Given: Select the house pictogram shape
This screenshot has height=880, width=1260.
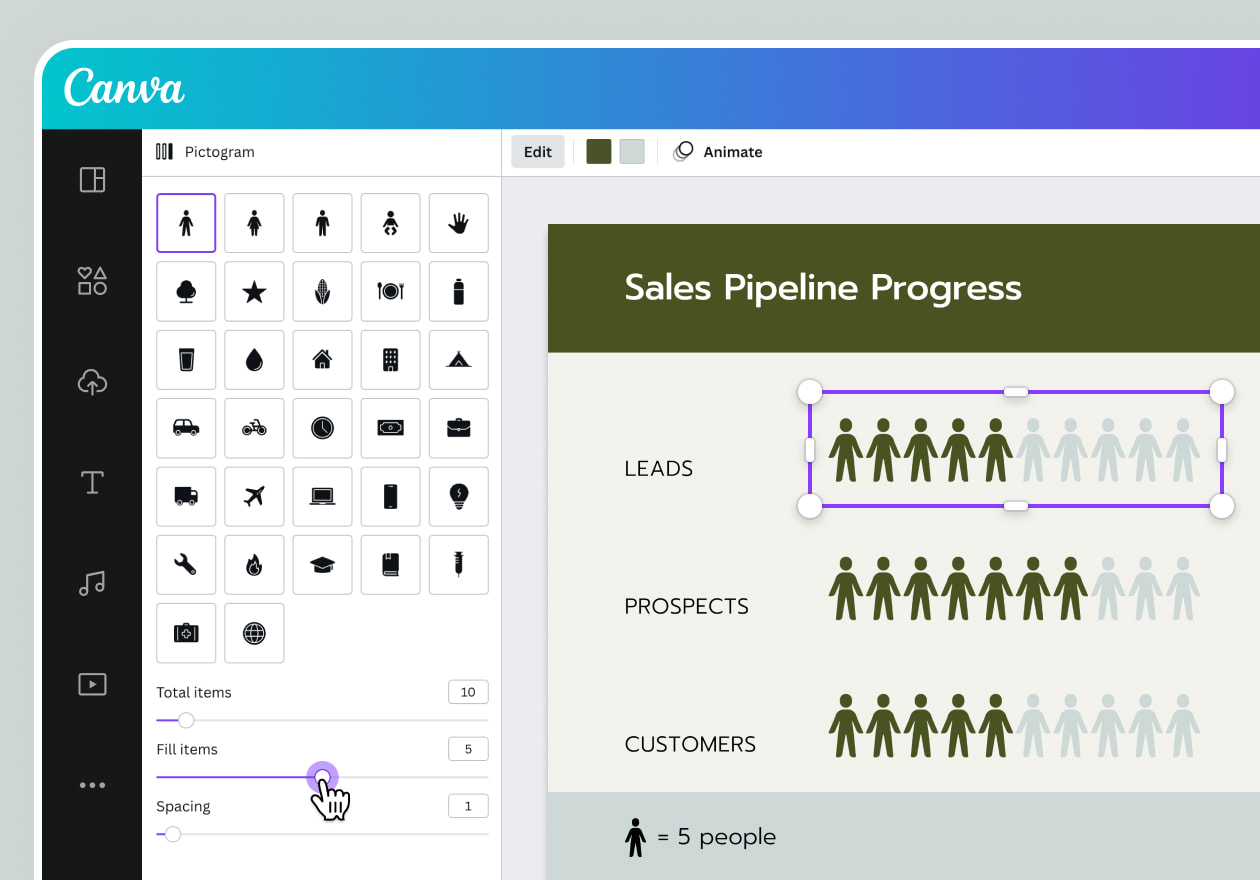Looking at the screenshot, I should [x=322, y=360].
